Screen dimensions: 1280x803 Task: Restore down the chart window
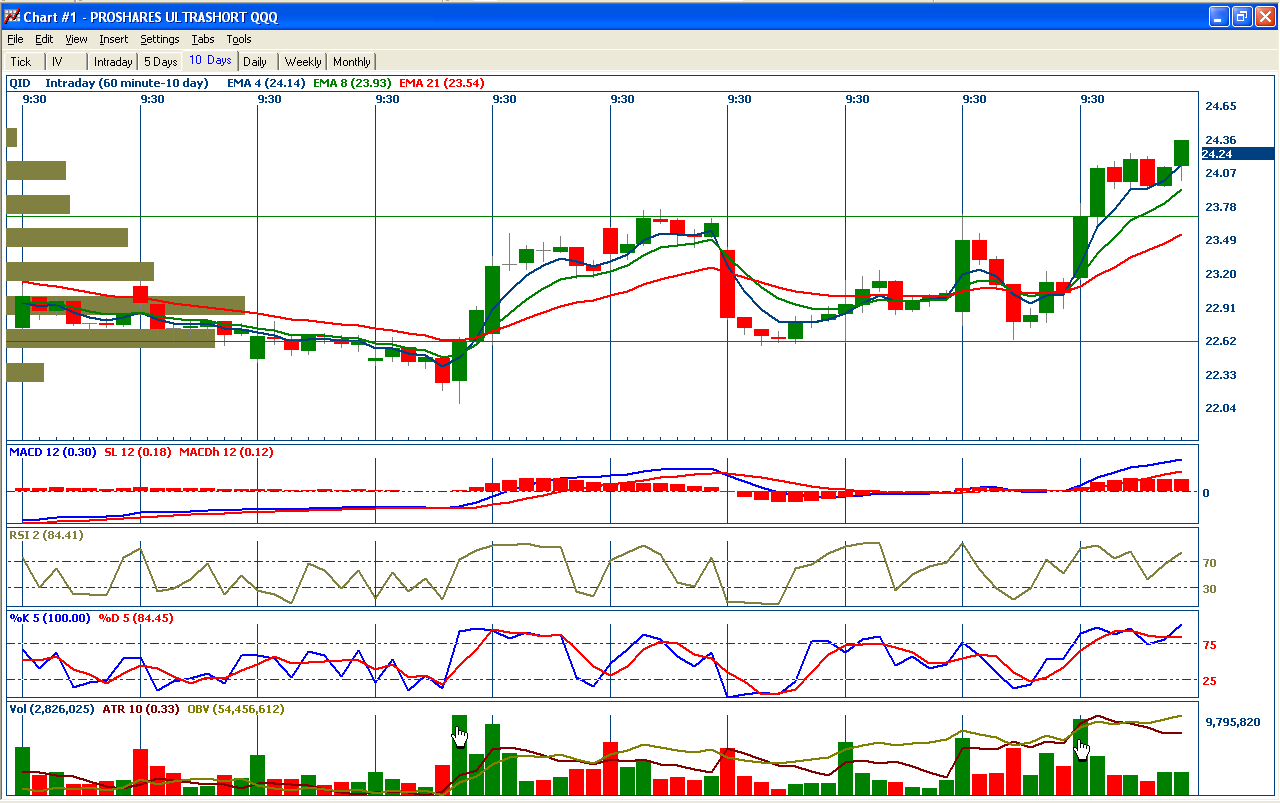click(1242, 16)
